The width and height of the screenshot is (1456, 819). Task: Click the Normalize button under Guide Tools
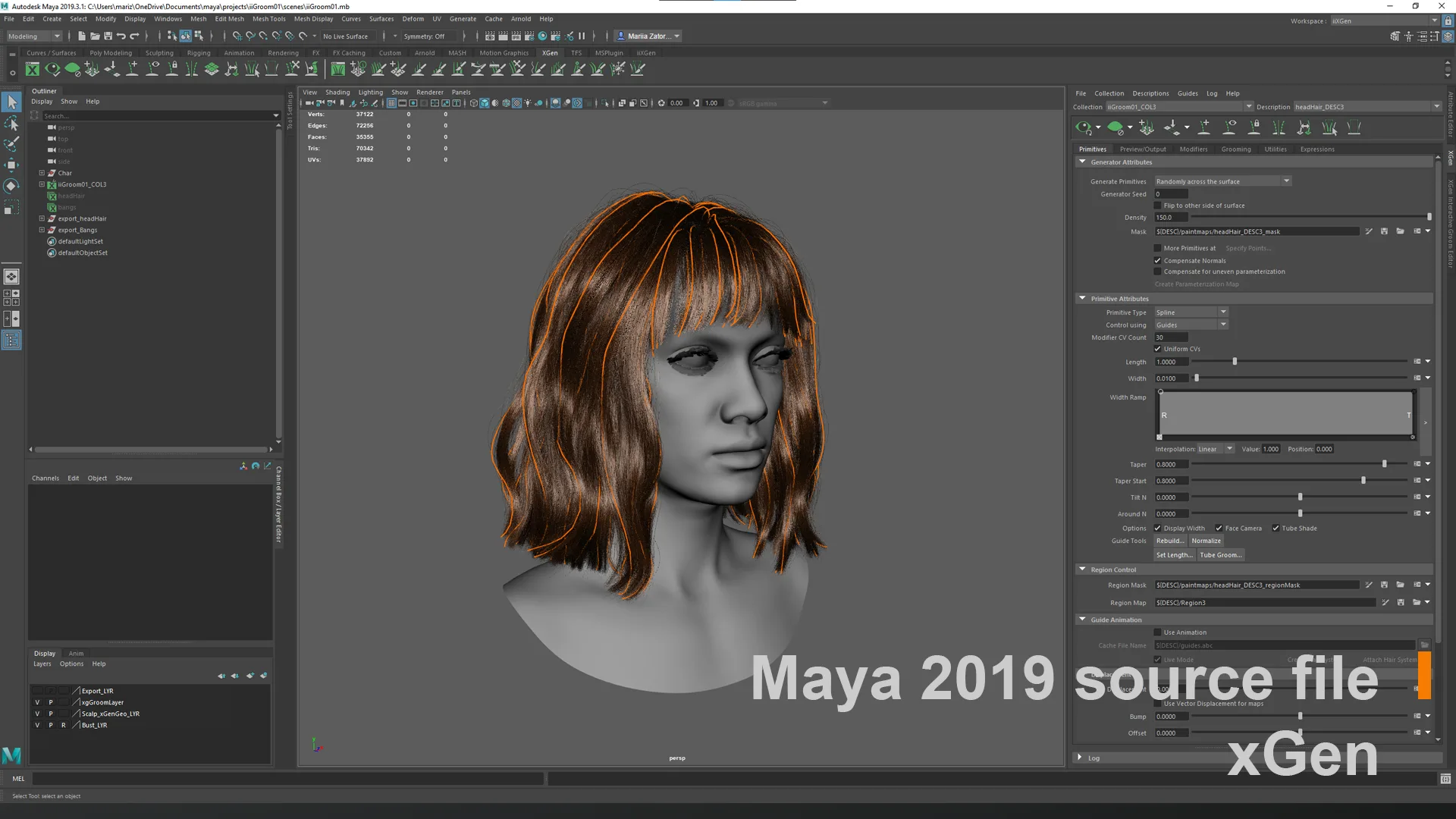pyautogui.click(x=1206, y=540)
